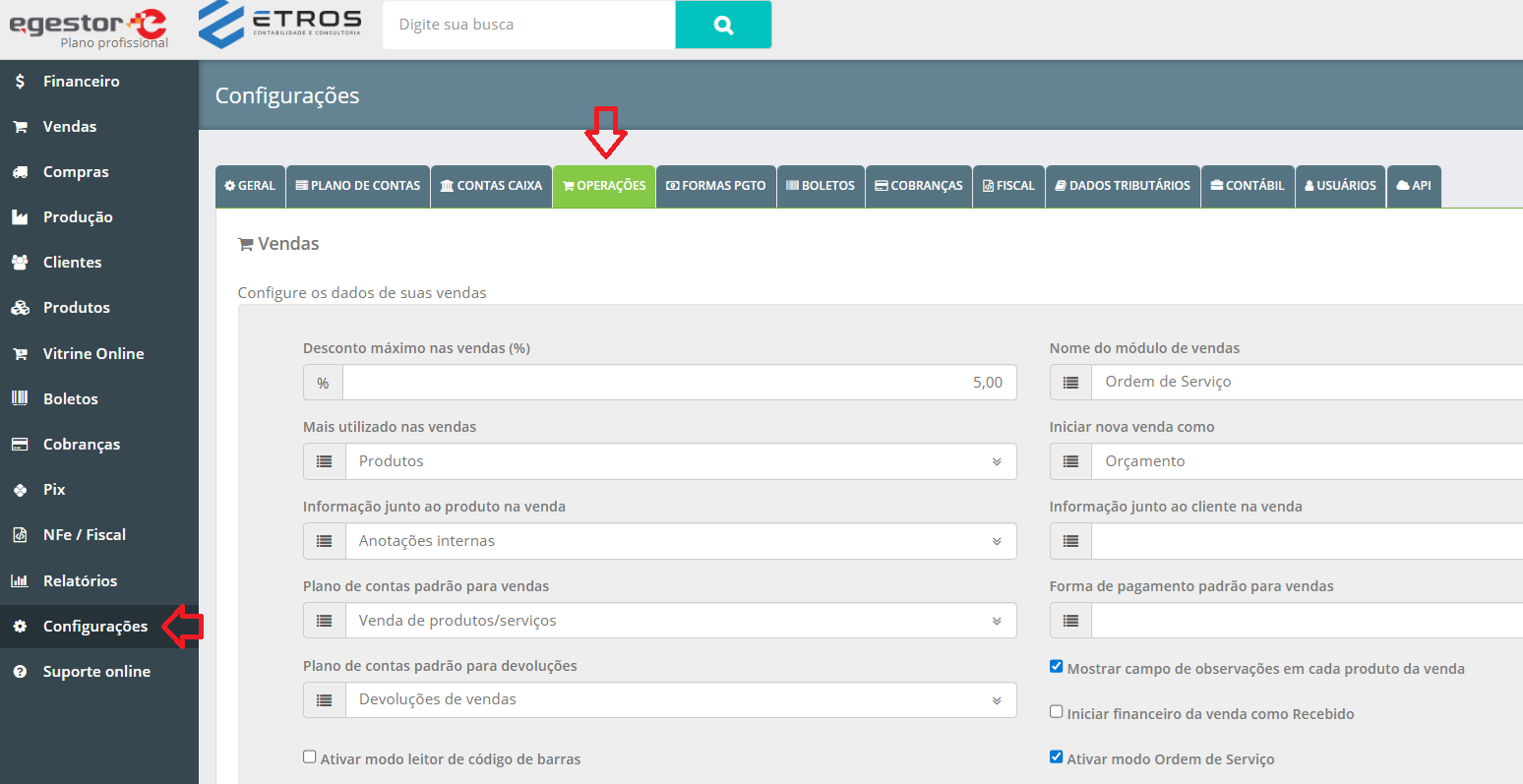
Task: Open 'Informação junto ao cliente' dropdown
Action: click(x=1307, y=541)
